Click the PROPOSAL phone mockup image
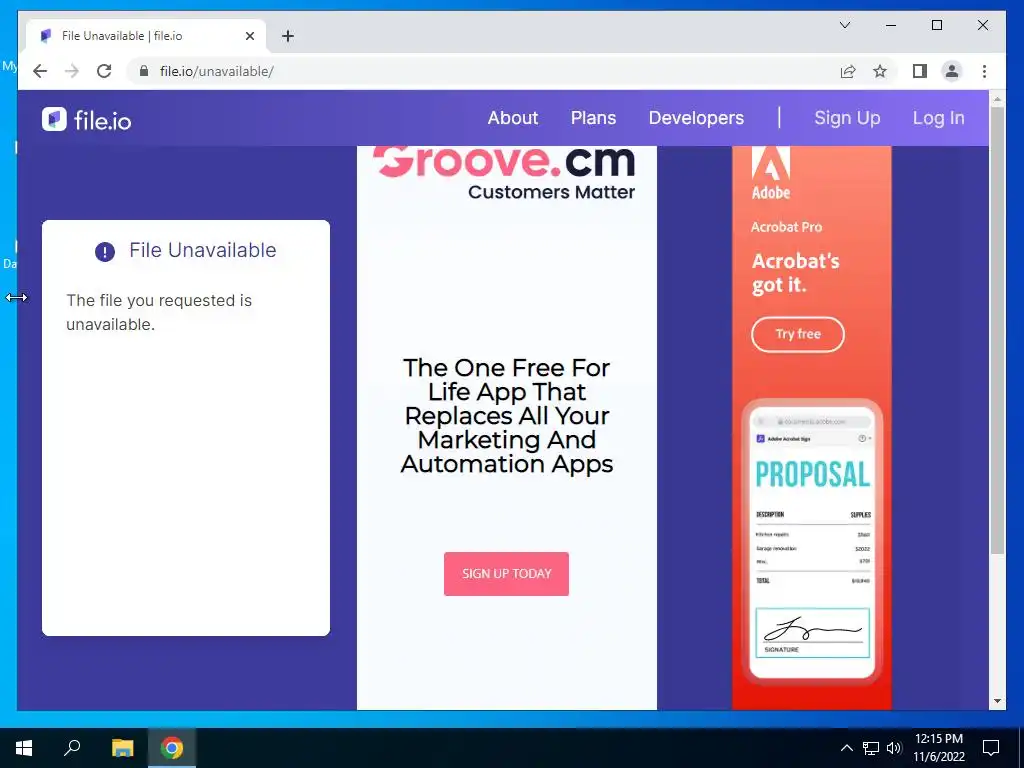 pyautogui.click(x=812, y=539)
